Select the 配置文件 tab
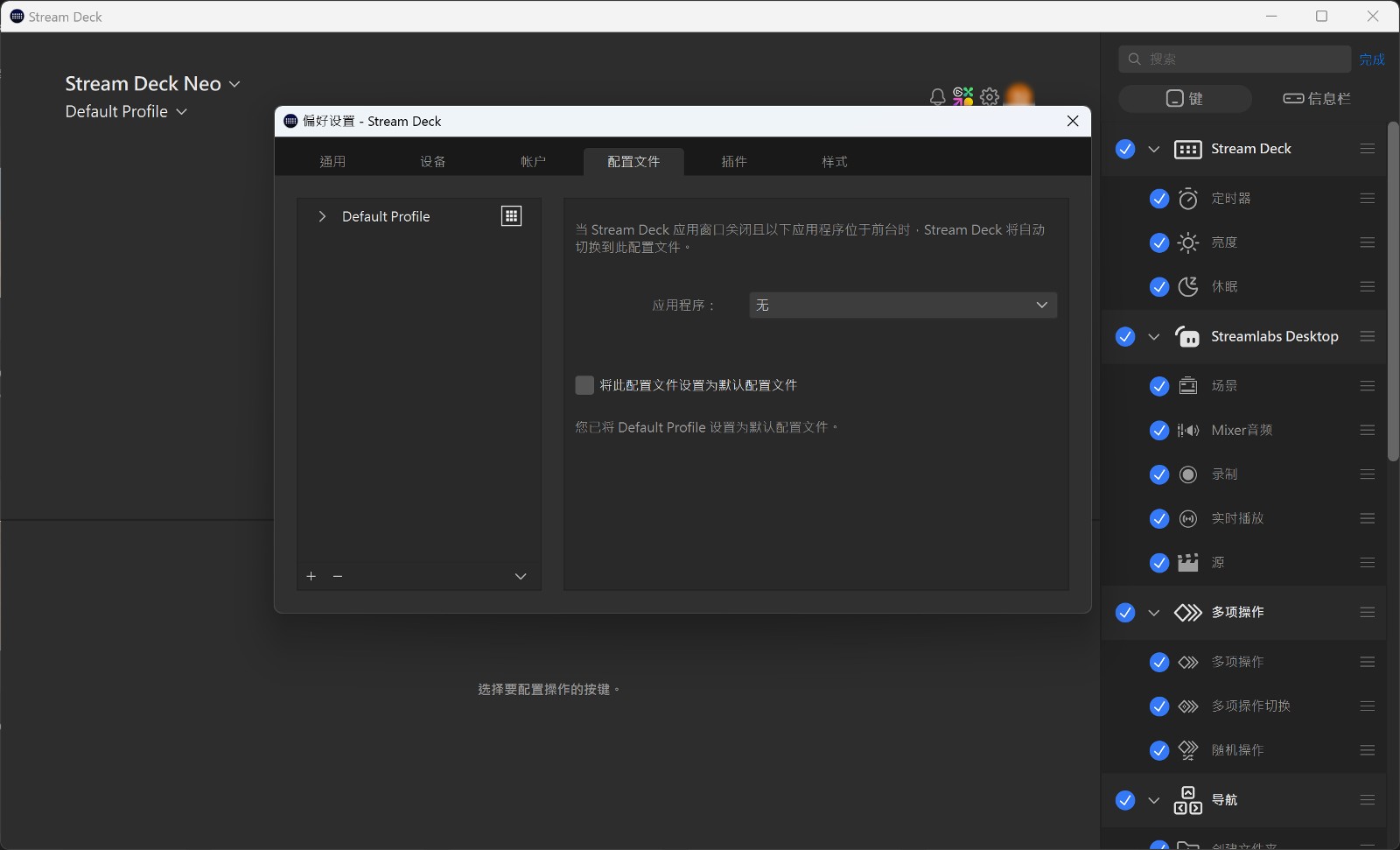Image resolution: width=1400 pixels, height=850 pixels. coord(633,162)
